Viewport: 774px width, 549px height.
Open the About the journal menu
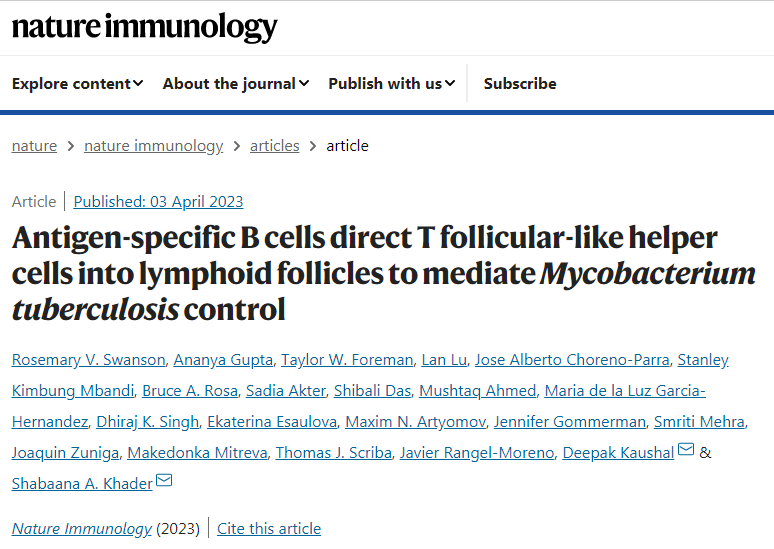click(x=236, y=84)
